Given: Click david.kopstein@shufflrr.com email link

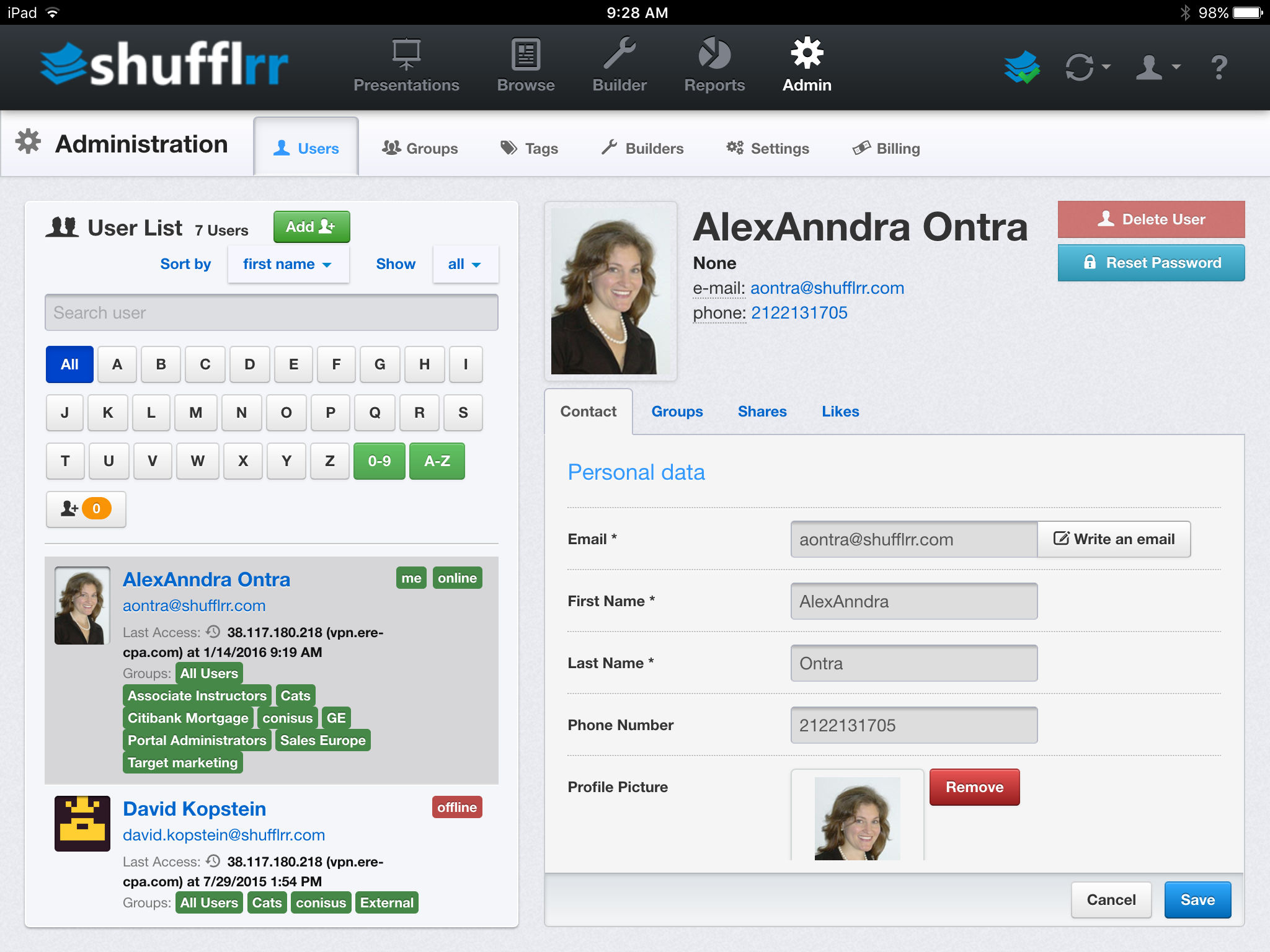Looking at the screenshot, I should [224, 835].
